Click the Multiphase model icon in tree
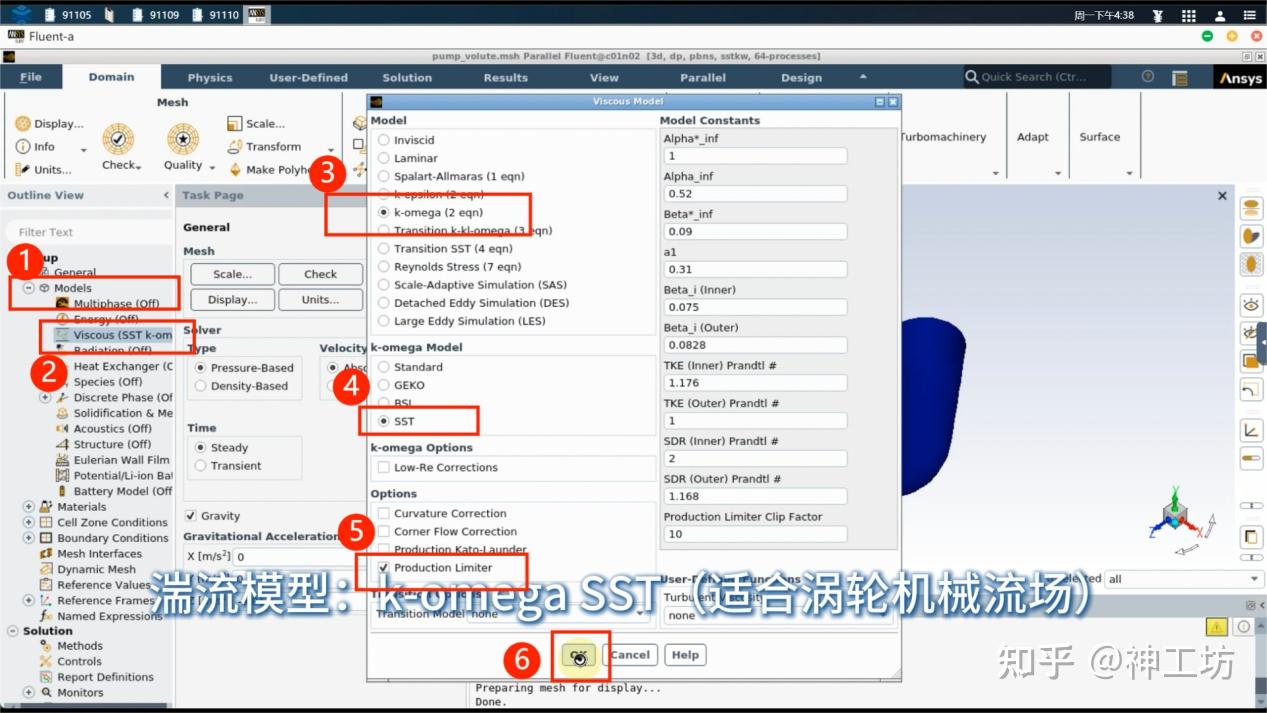This screenshot has height=713, width=1267. pos(62,303)
